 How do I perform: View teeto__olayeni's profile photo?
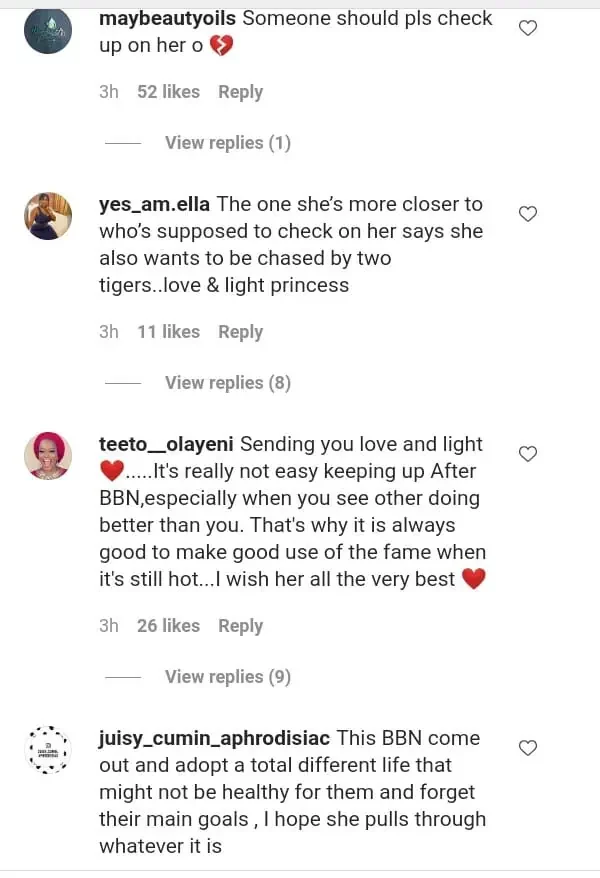tap(48, 456)
